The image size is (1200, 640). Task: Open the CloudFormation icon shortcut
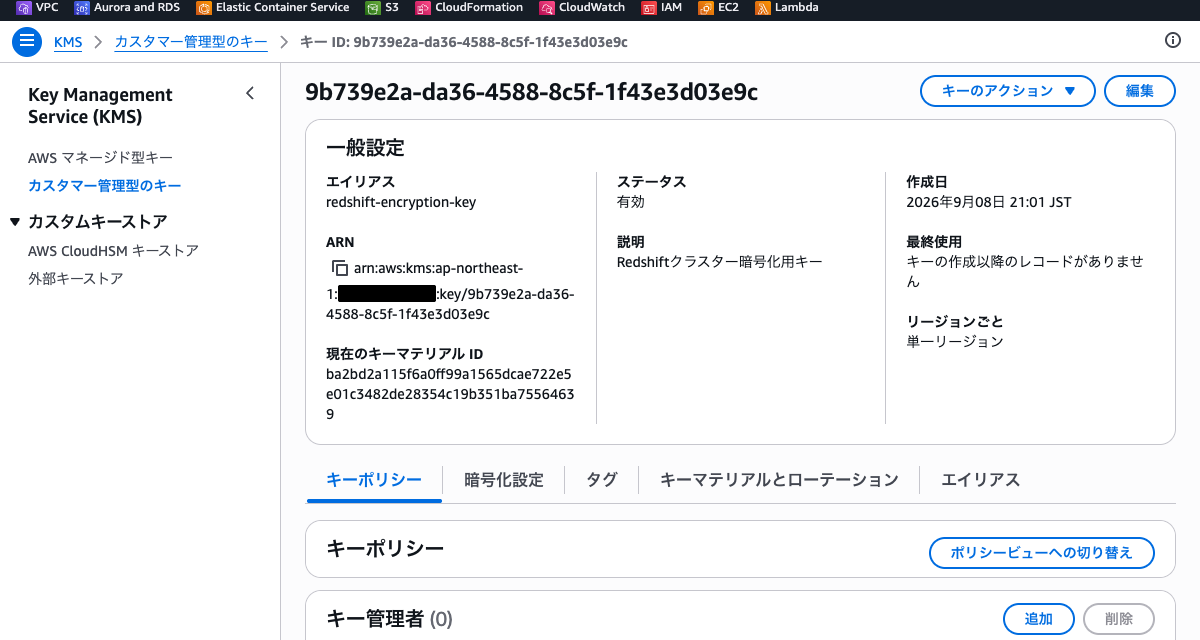[423, 8]
